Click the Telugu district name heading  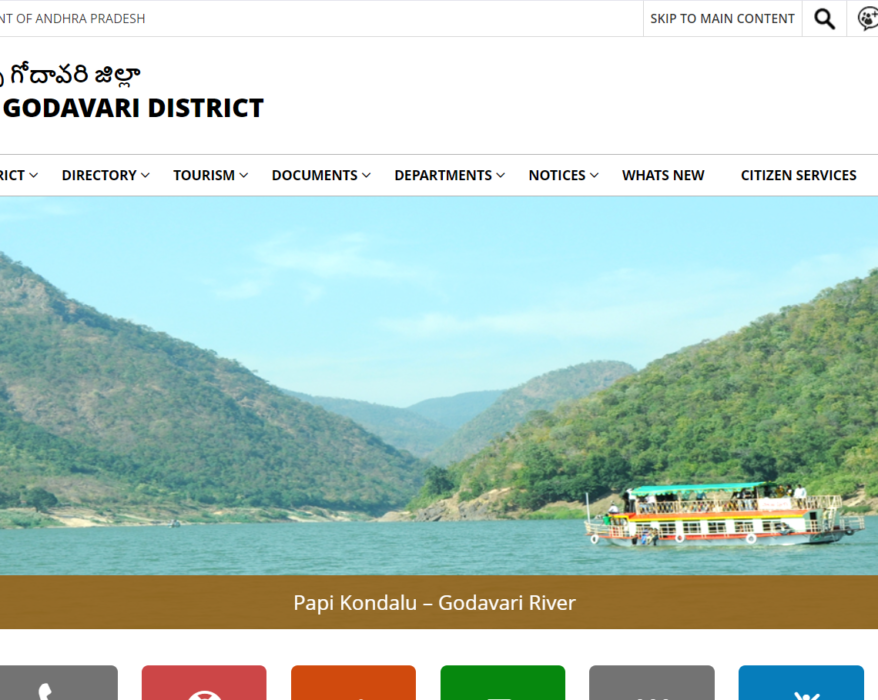(70, 74)
